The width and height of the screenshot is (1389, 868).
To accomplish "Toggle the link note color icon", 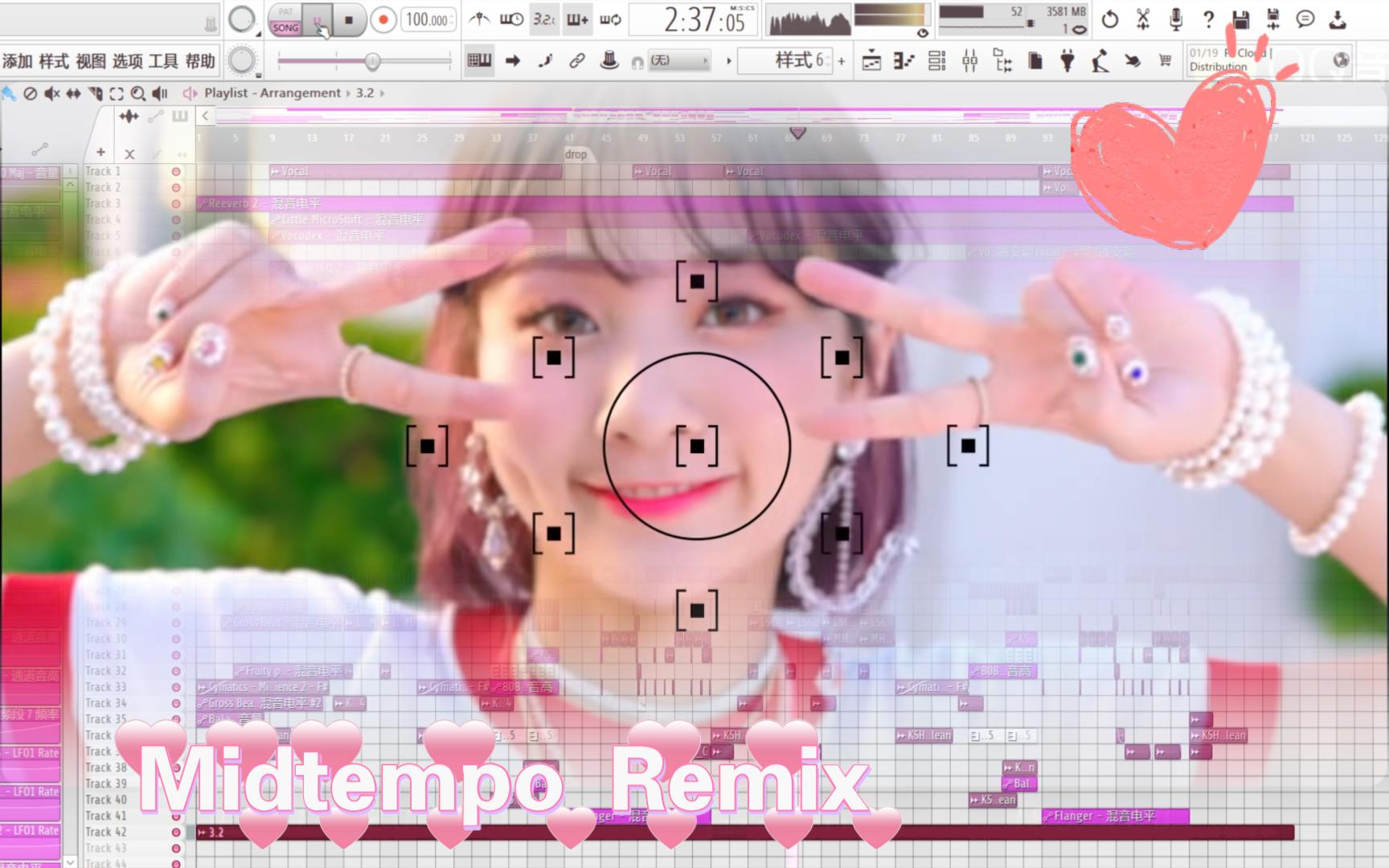I will click(577, 60).
